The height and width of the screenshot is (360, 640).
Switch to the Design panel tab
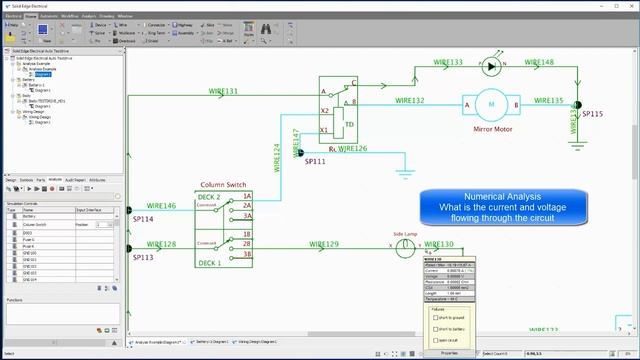(11, 180)
